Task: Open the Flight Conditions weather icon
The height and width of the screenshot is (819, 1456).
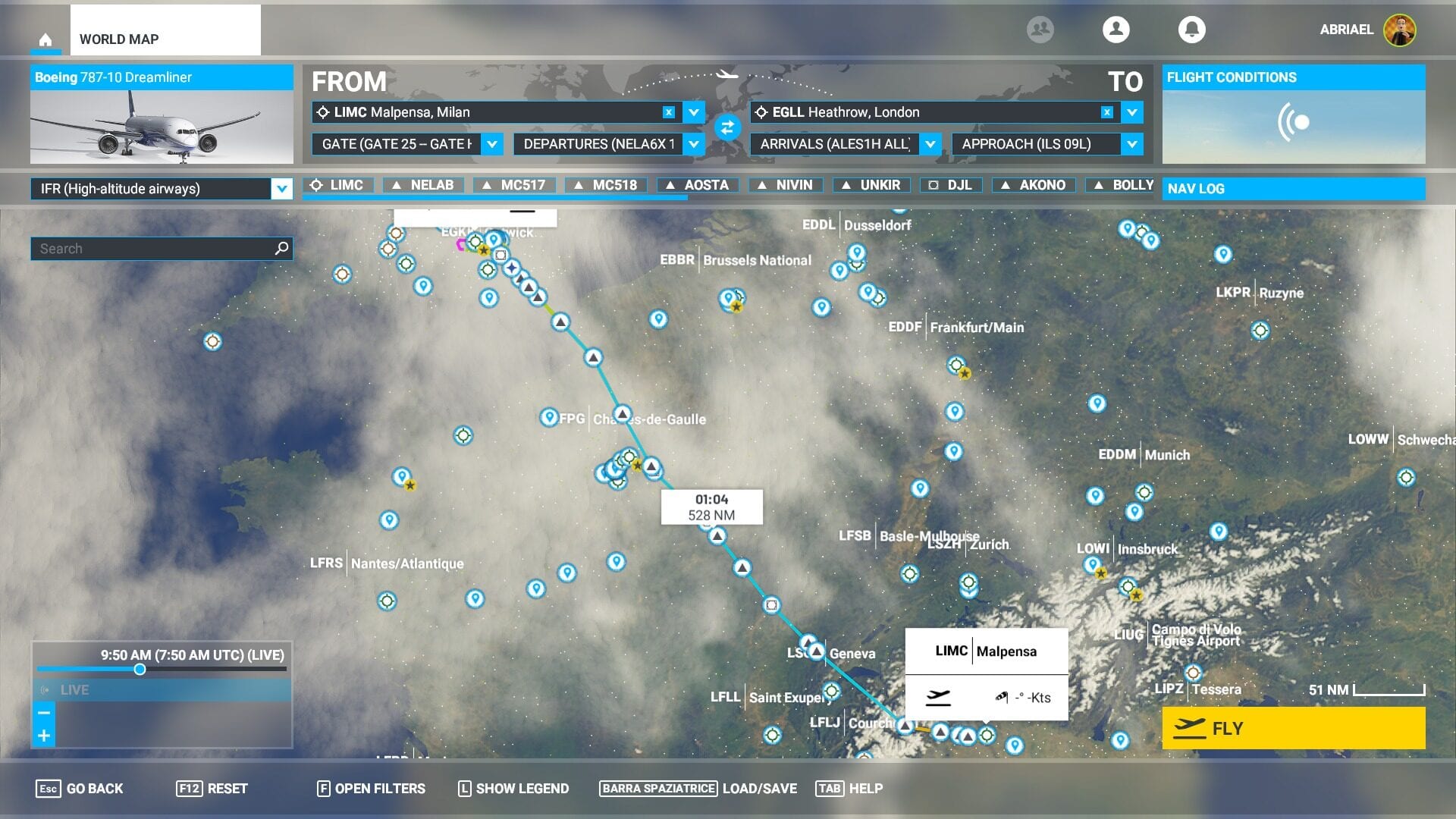Action: 1293,121
